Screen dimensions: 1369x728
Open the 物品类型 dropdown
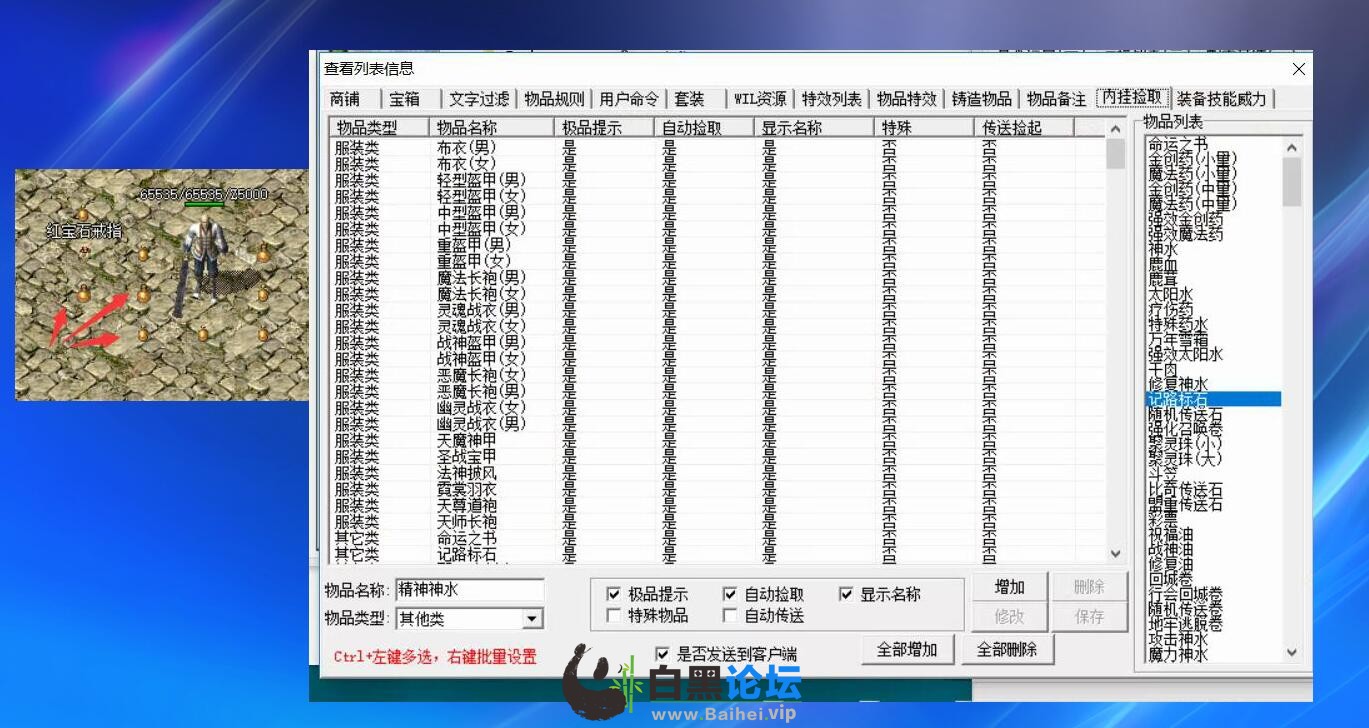pyautogui.click(x=533, y=619)
